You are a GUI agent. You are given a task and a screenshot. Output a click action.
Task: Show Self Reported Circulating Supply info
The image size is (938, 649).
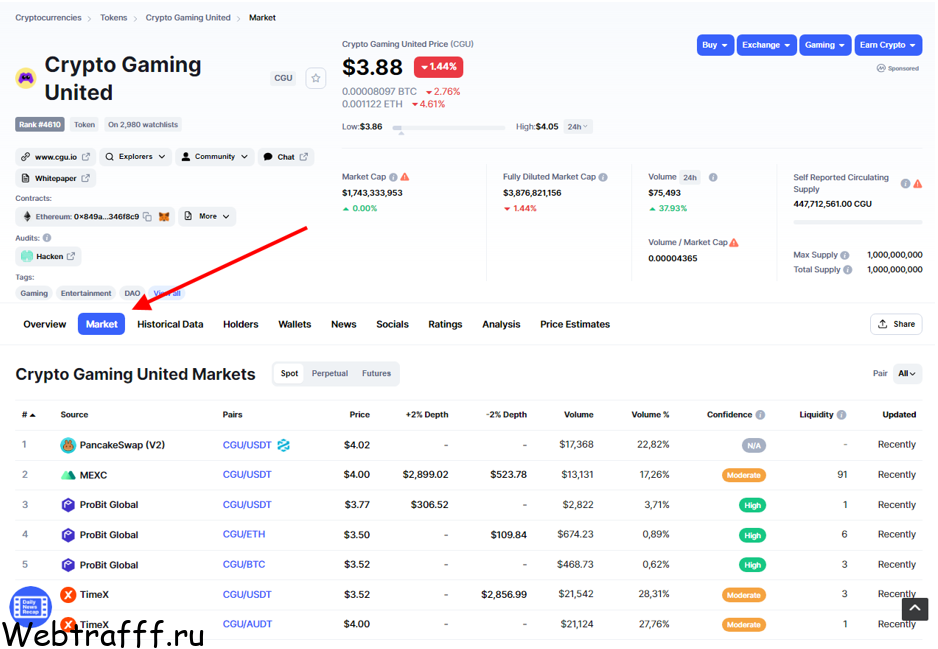point(906,184)
